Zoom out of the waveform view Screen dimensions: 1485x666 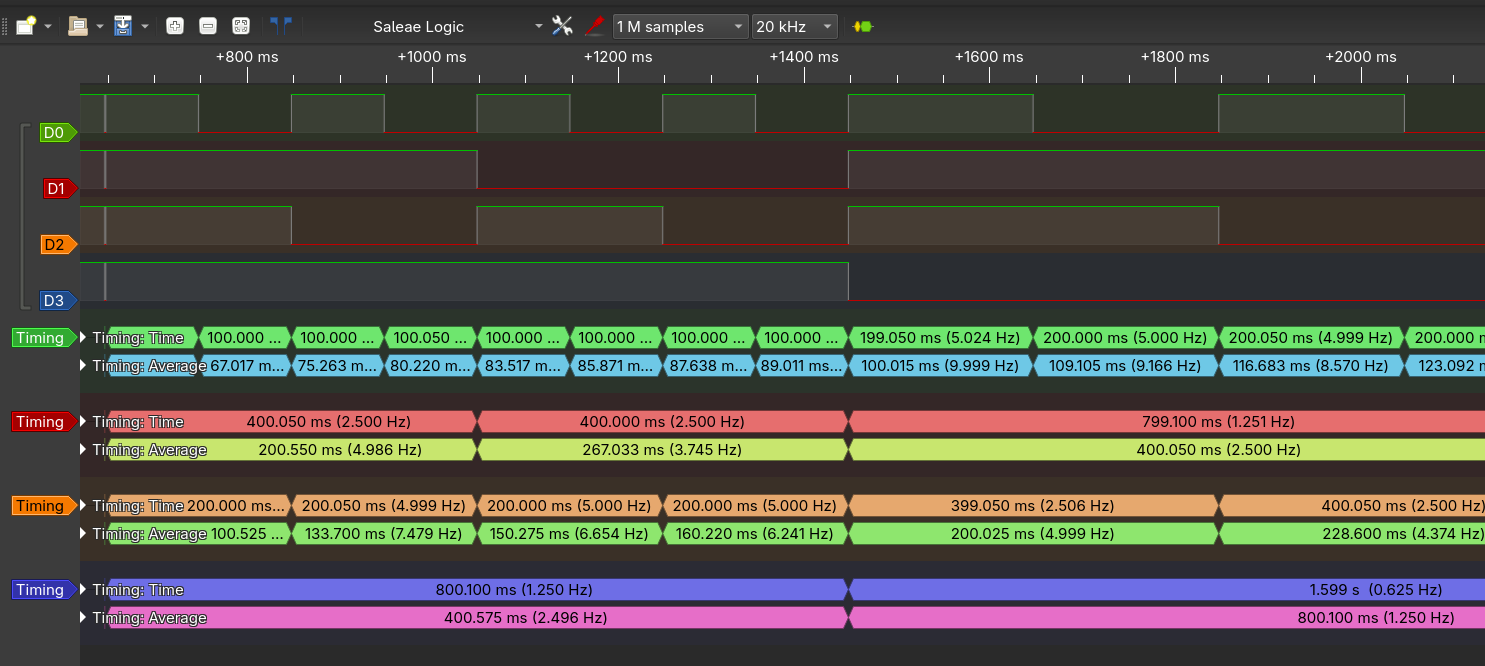click(x=207, y=26)
